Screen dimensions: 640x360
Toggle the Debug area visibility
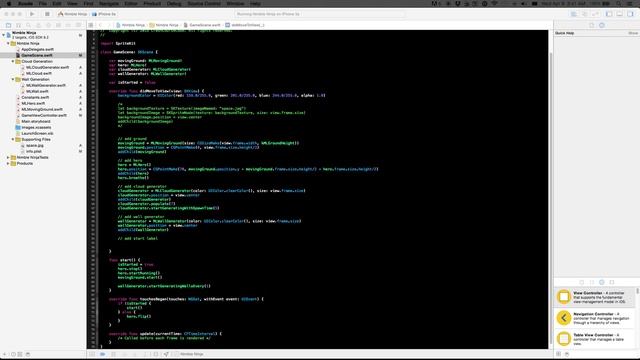[620, 14]
